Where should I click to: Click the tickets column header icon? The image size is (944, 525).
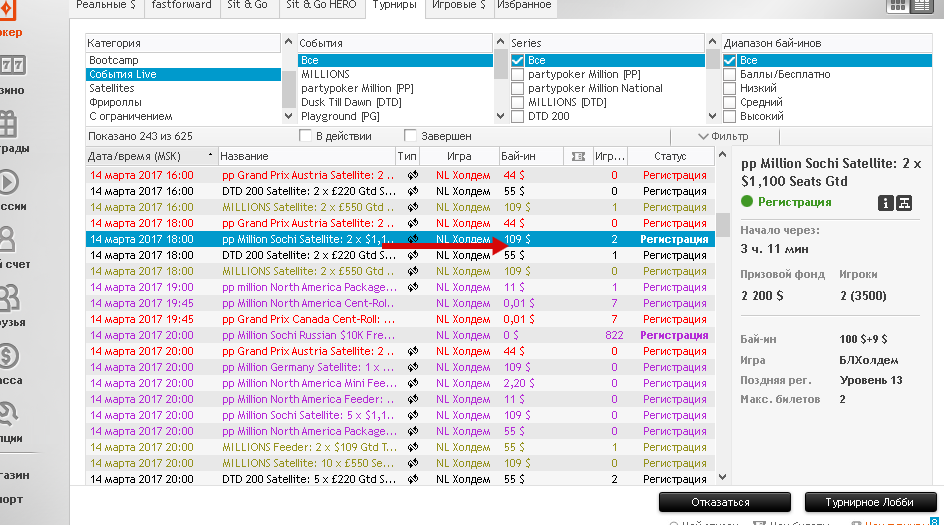tap(578, 157)
